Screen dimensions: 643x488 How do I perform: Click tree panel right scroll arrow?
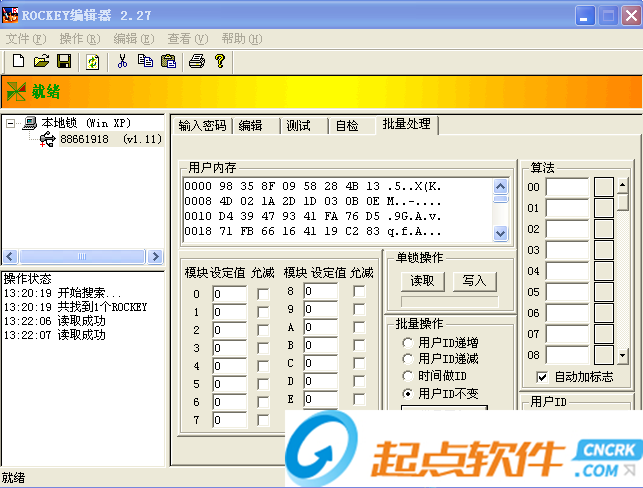click(155, 257)
